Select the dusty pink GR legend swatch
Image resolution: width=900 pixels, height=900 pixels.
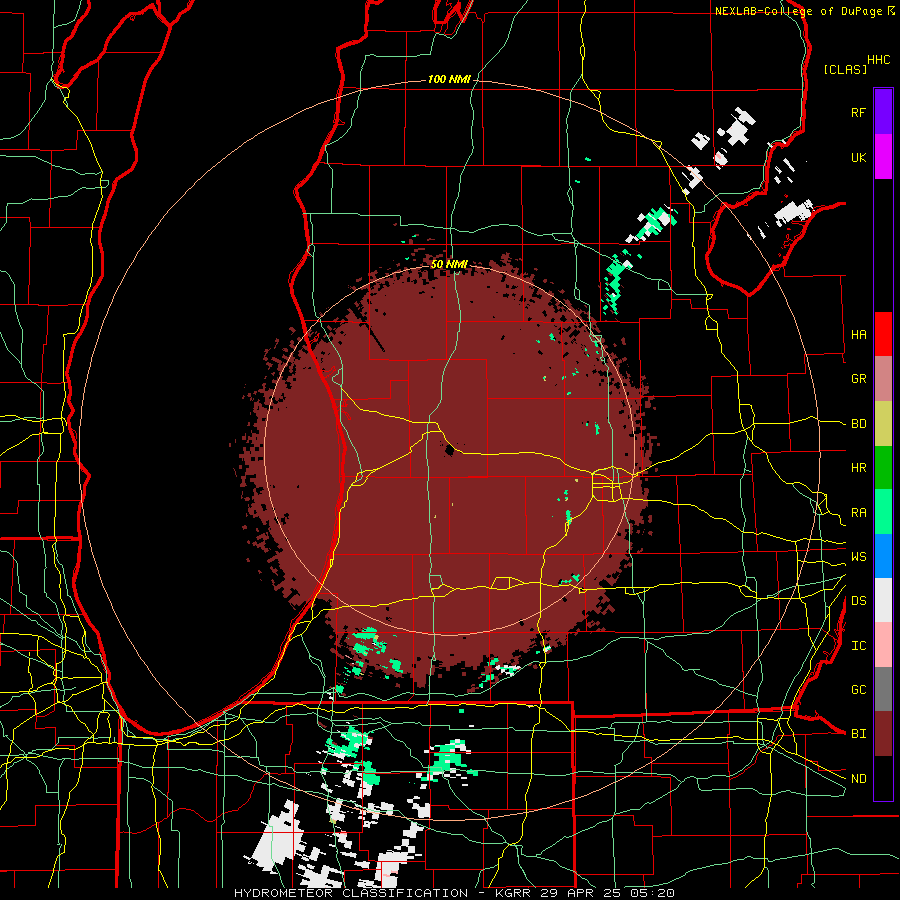[883, 379]
